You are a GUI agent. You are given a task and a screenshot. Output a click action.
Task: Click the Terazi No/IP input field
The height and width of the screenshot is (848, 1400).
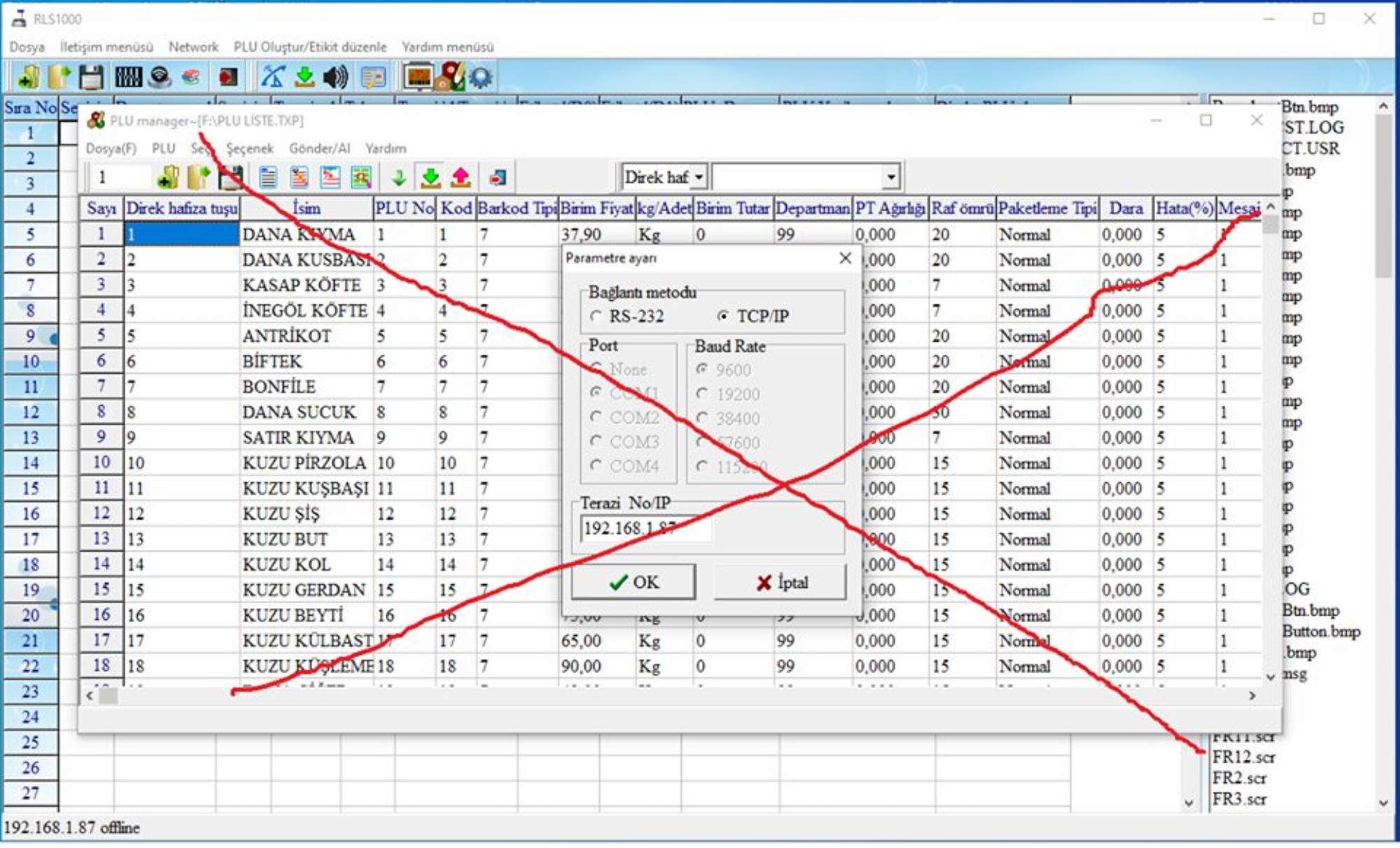pyautogui.click(x=645, y=528)
